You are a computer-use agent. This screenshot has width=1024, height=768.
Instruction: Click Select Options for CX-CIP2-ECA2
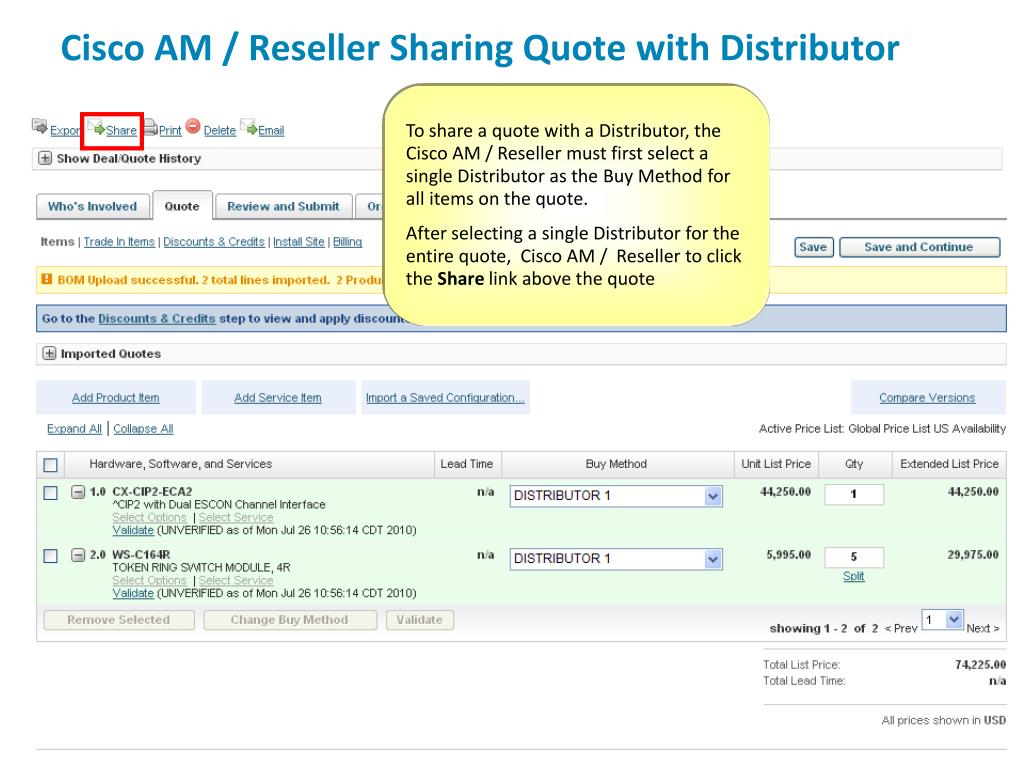(x=150, y=517)
